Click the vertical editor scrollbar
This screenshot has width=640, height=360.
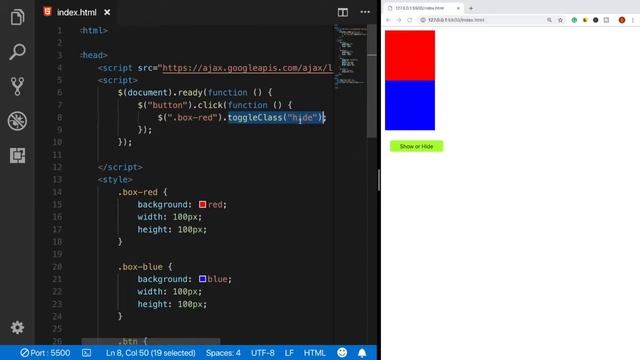[x=372, y=81]
